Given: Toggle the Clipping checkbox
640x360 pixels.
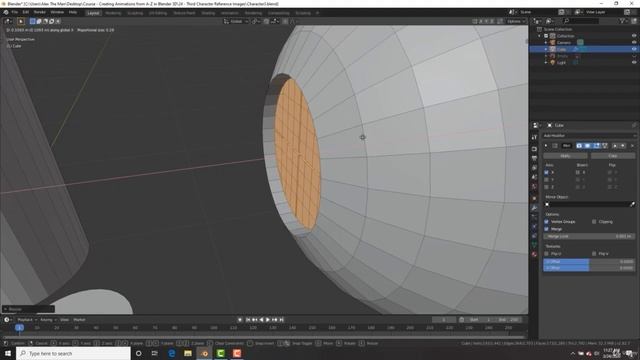Looking at the screenshot, I should coord(594,222).
